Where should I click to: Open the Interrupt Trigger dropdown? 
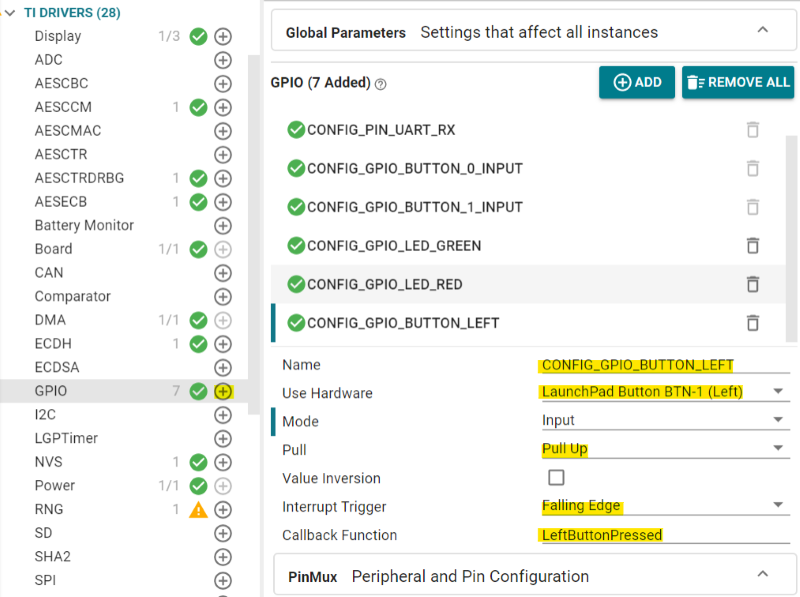(777, 506)
